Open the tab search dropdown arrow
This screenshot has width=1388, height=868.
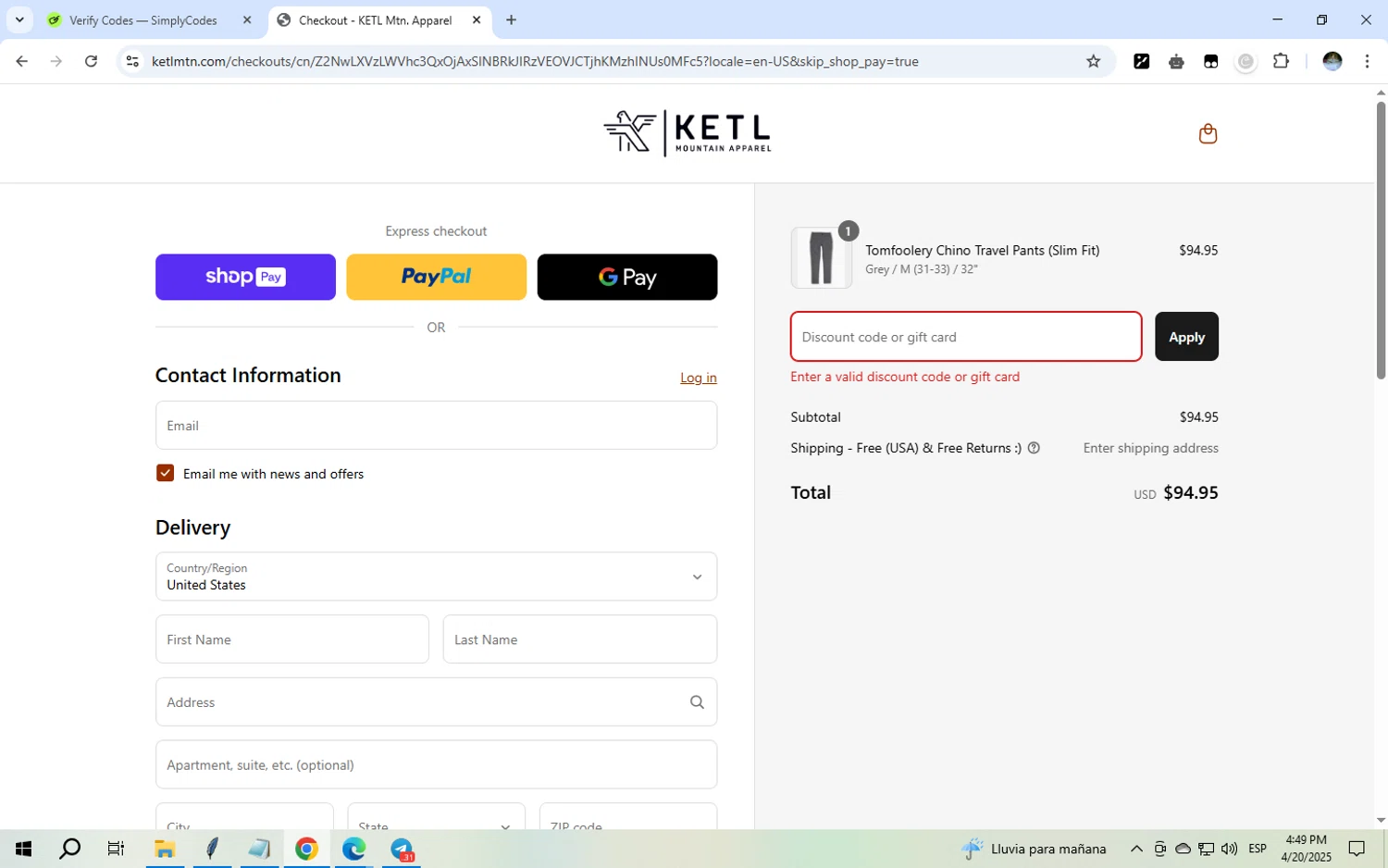coord(19,19)
